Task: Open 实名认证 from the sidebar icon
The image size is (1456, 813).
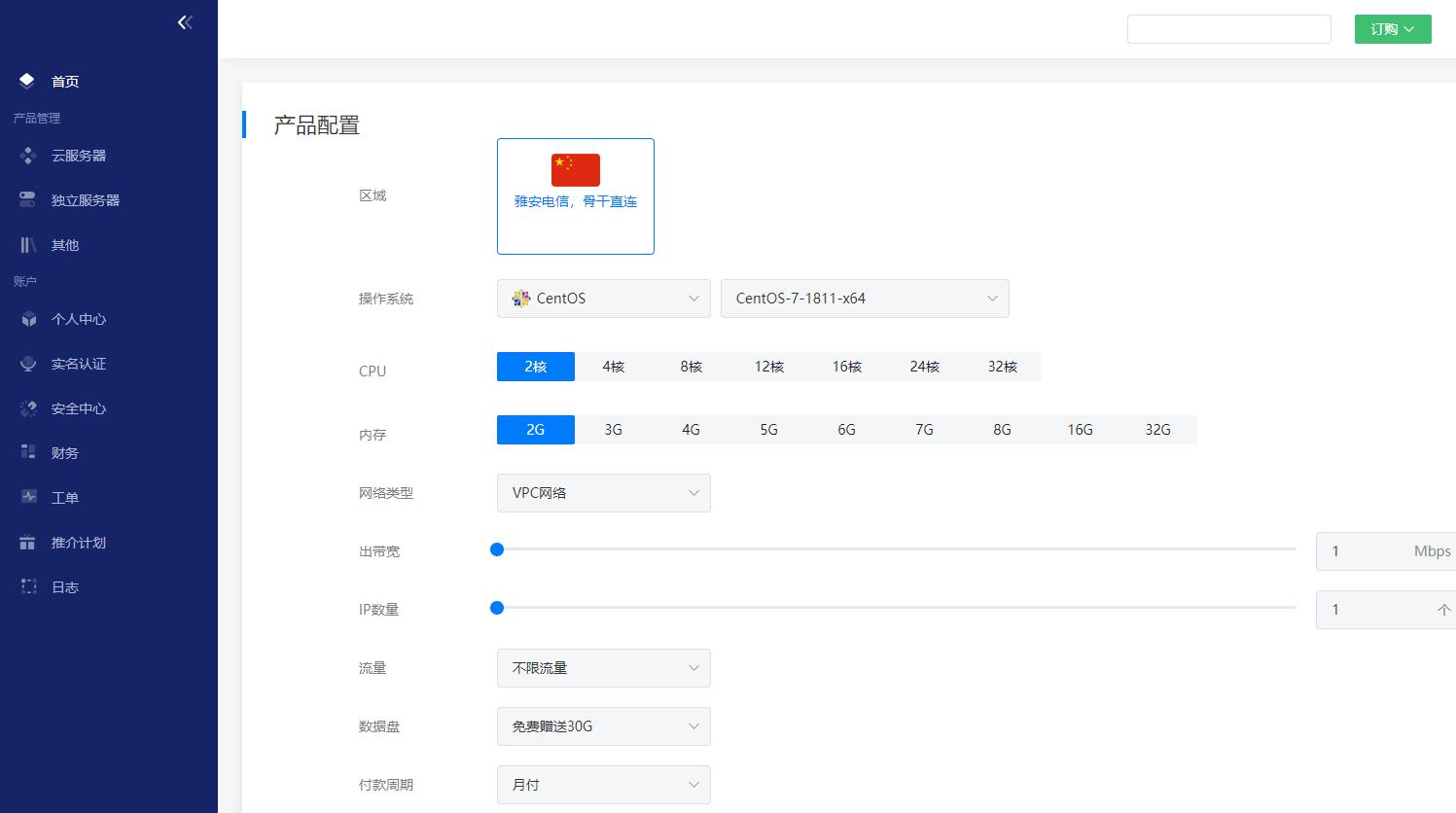Action: (27, 364)
